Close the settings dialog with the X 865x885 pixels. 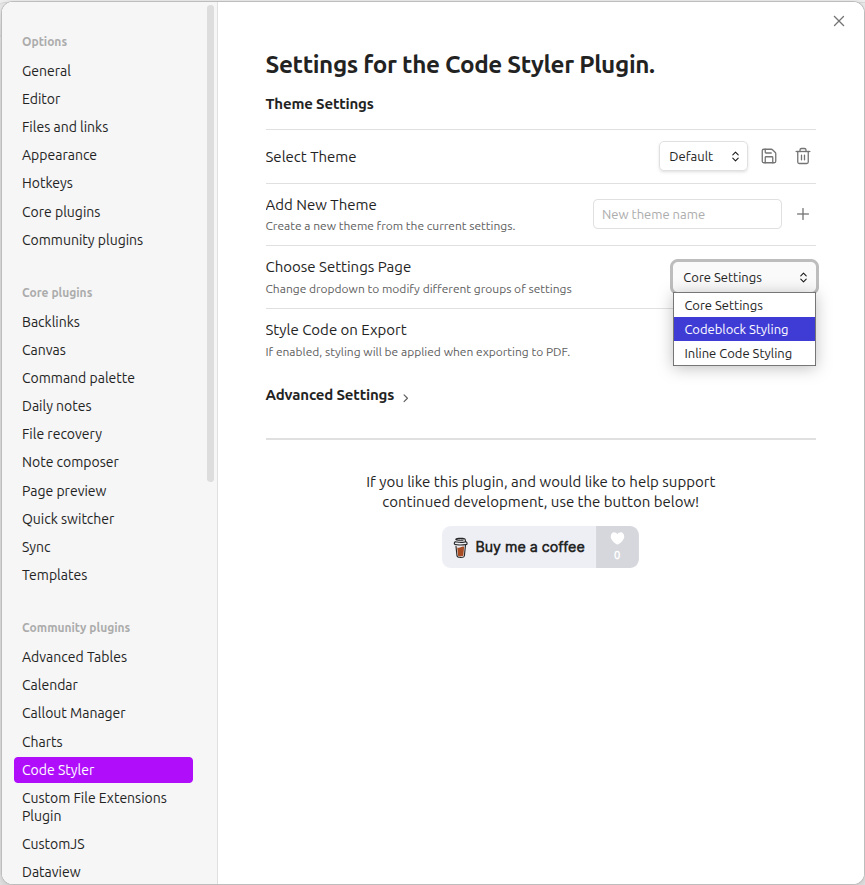point(838,22)
